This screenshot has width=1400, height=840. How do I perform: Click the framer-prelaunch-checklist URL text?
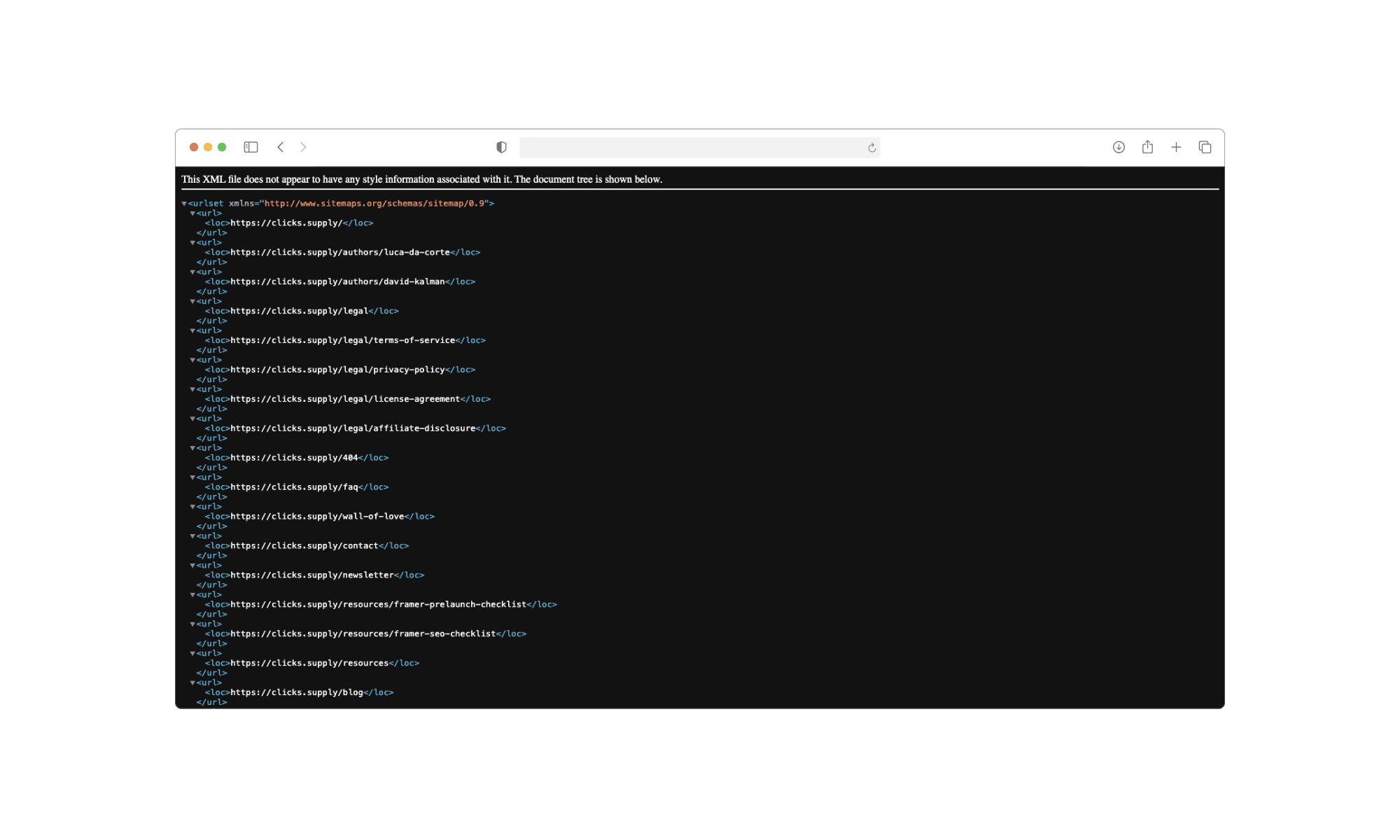379,605
